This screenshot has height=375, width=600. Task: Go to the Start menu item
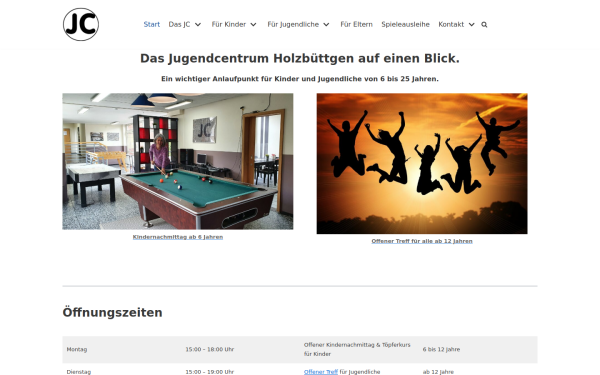click(152, 24)
